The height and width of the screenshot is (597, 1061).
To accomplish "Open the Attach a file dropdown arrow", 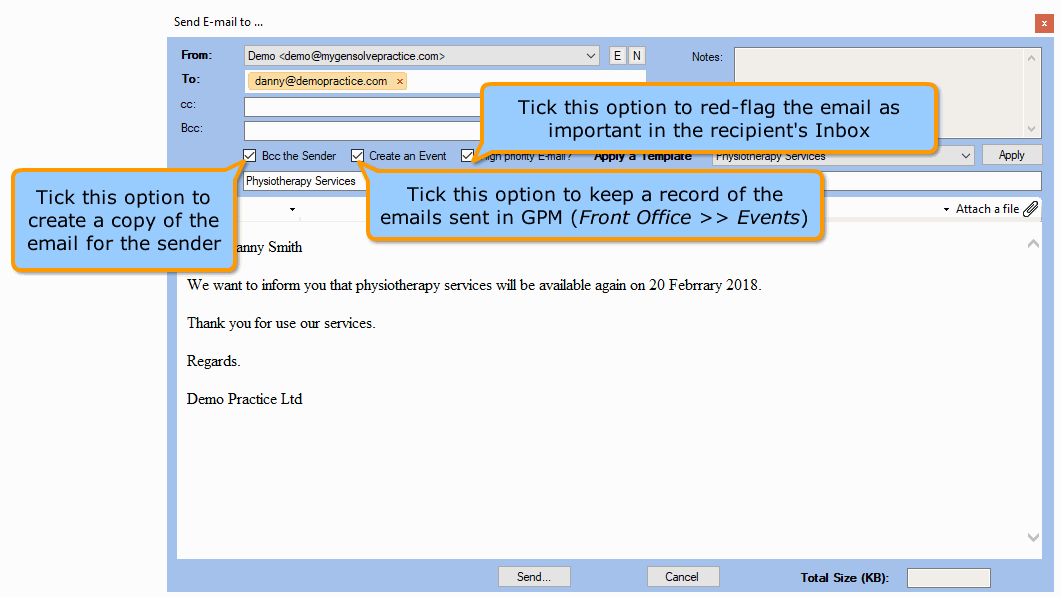I will click(x=946, y=210).
